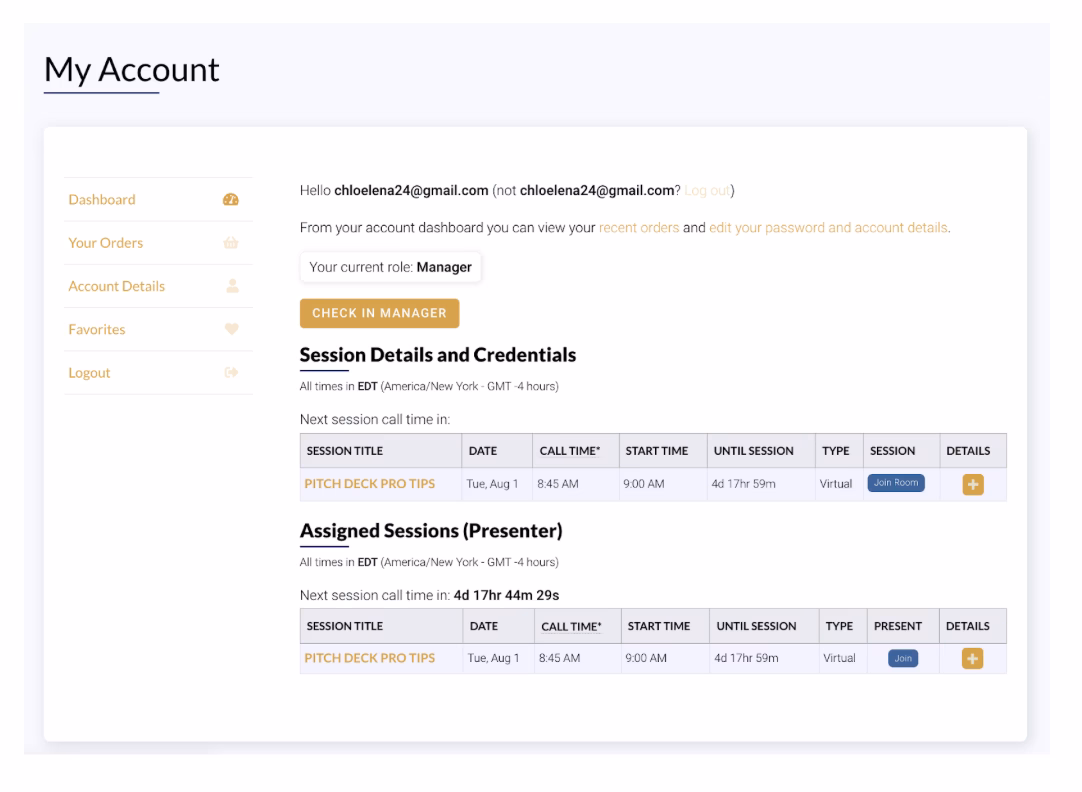Expand details plus icon in Assigned Sessions table
The width and height of the screenshot is (1082, 792).
pos(973,658)
